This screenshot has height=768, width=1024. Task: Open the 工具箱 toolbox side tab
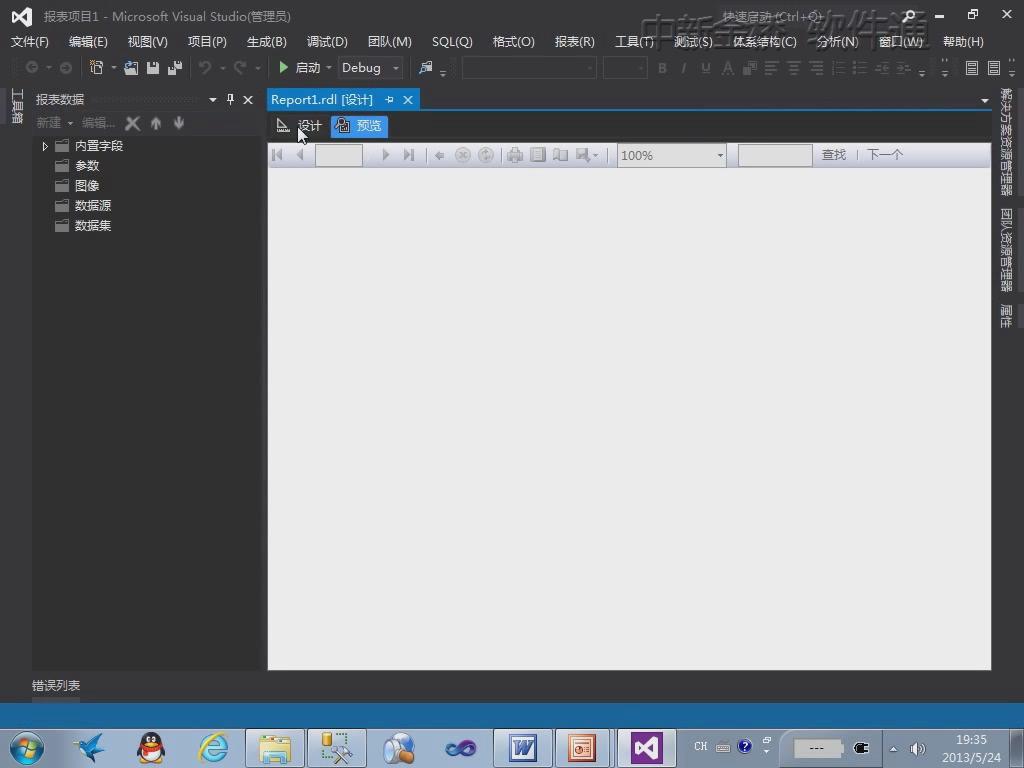(x=18, y=106)
